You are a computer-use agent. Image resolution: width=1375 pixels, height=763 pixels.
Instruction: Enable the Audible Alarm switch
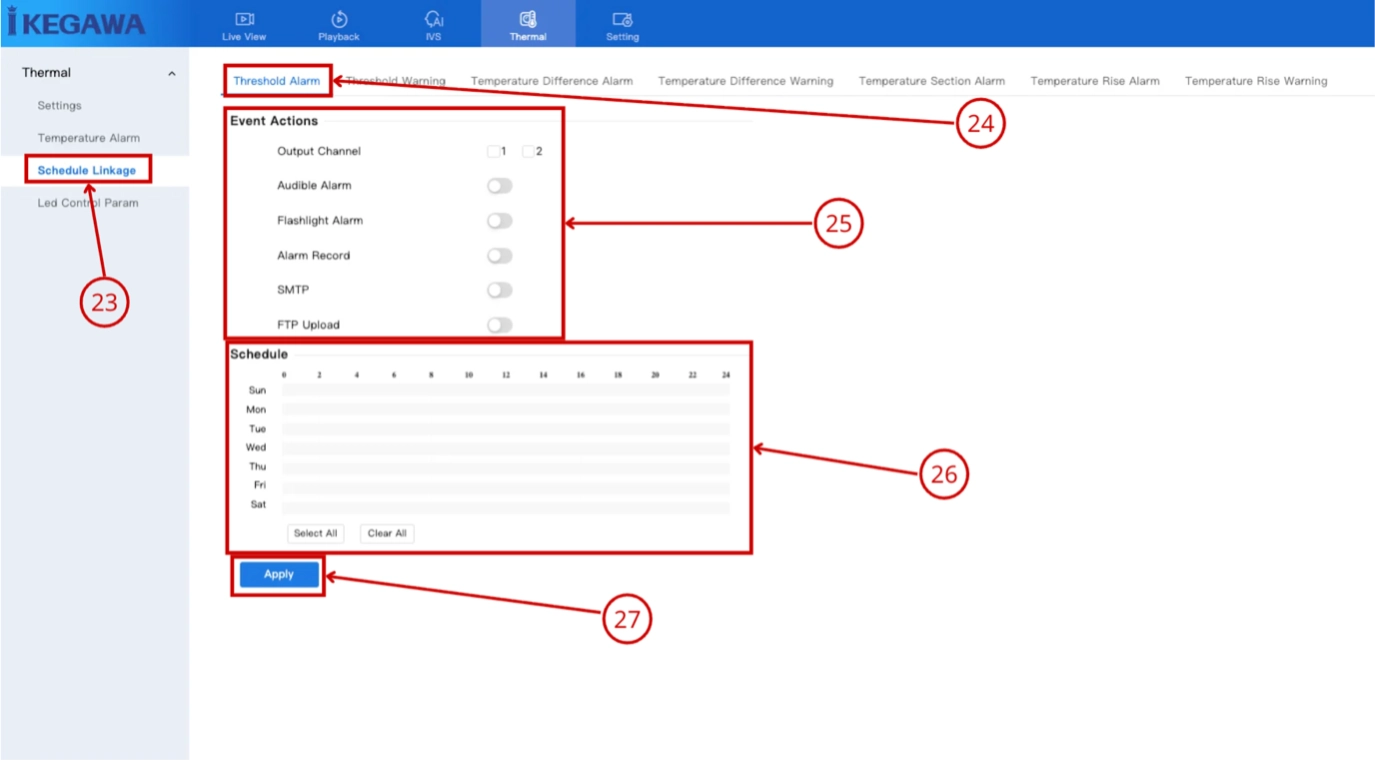click(x=499, y=186)
